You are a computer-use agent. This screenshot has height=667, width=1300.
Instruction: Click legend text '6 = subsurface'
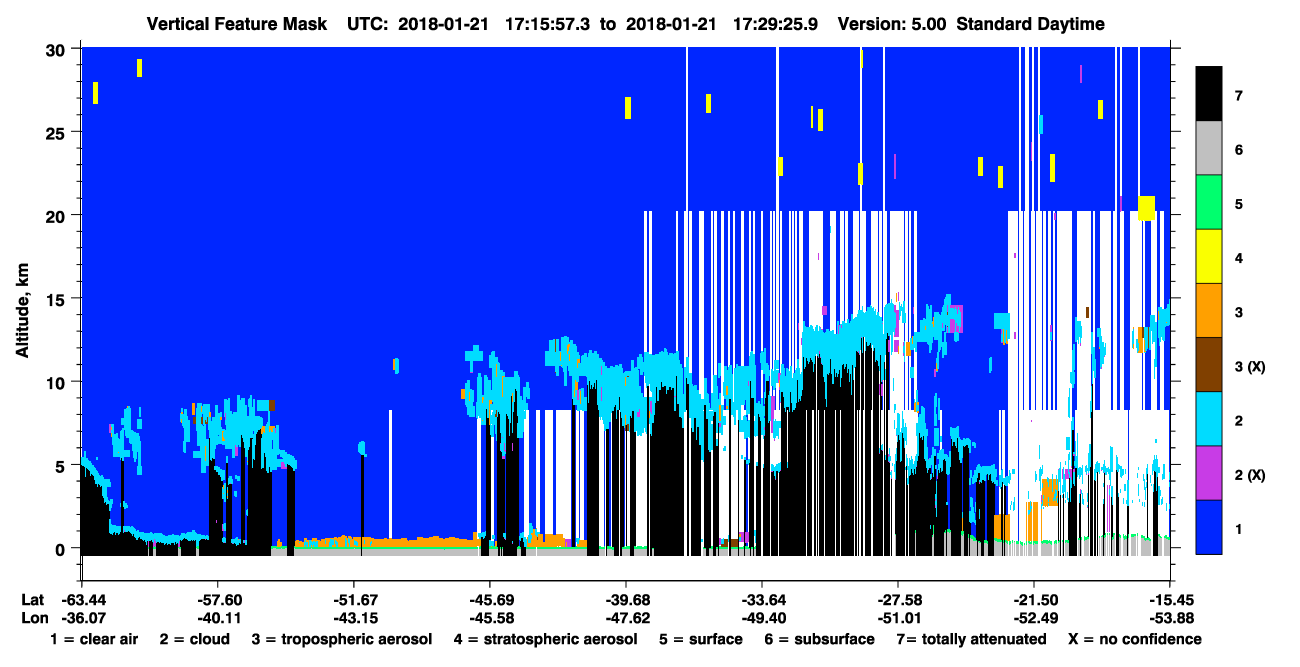[817, 639]
